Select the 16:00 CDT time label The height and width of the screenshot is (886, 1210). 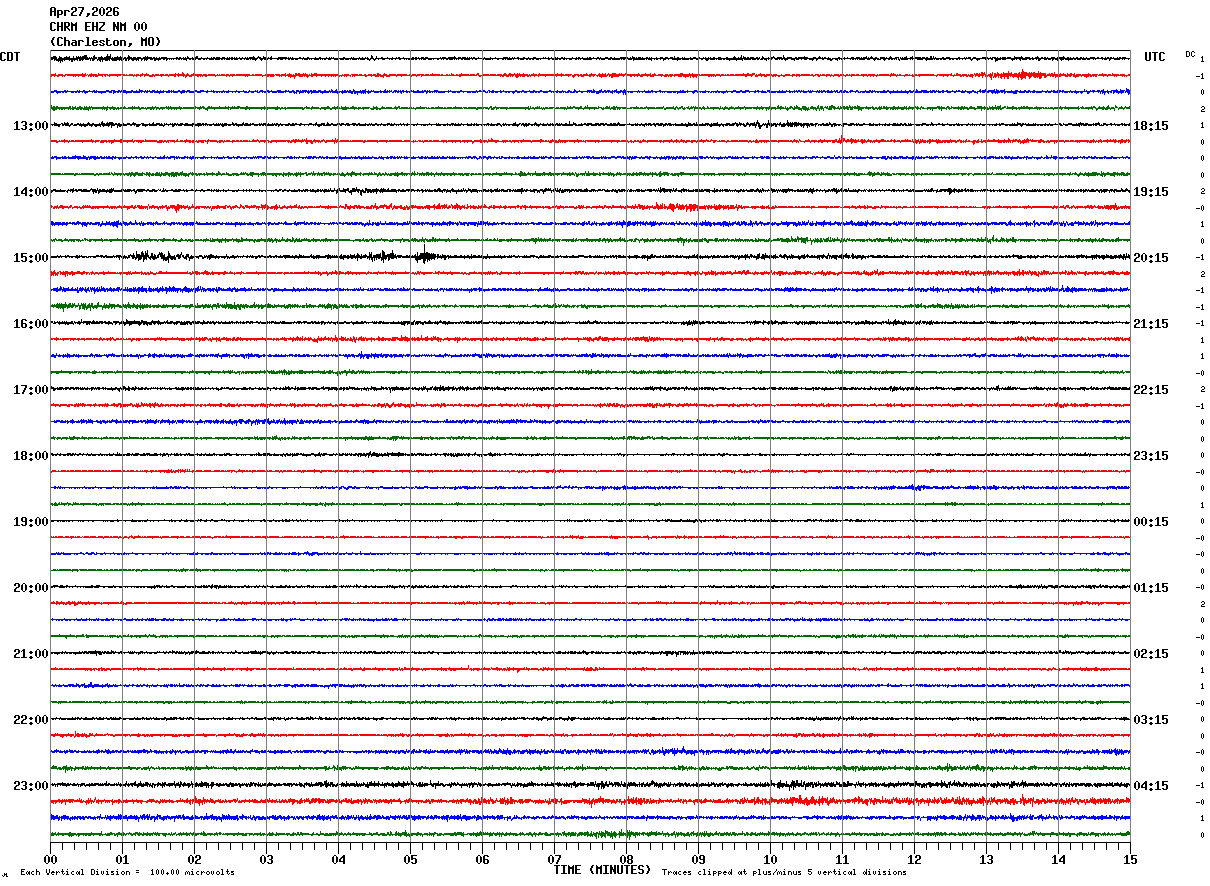coord(31,324)
